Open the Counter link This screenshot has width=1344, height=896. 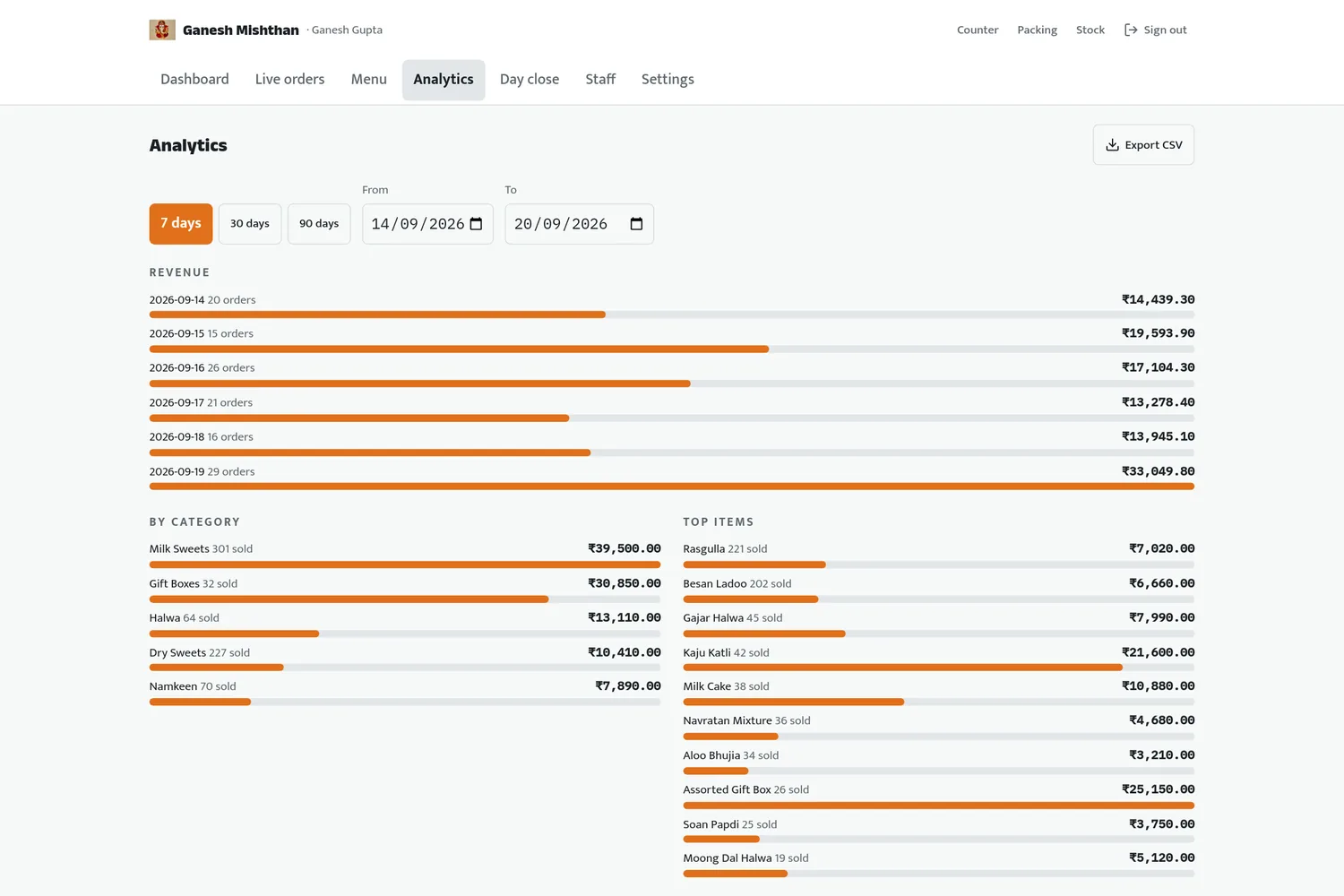pyautogui.click(x=978, y=30)
